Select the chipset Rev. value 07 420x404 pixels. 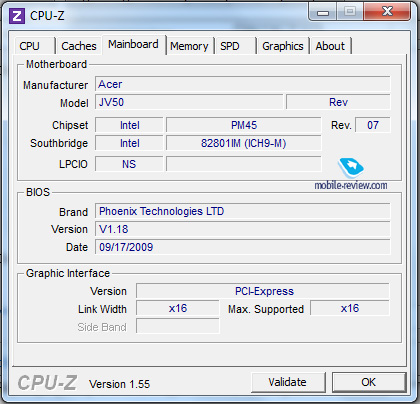click(373, 125)
